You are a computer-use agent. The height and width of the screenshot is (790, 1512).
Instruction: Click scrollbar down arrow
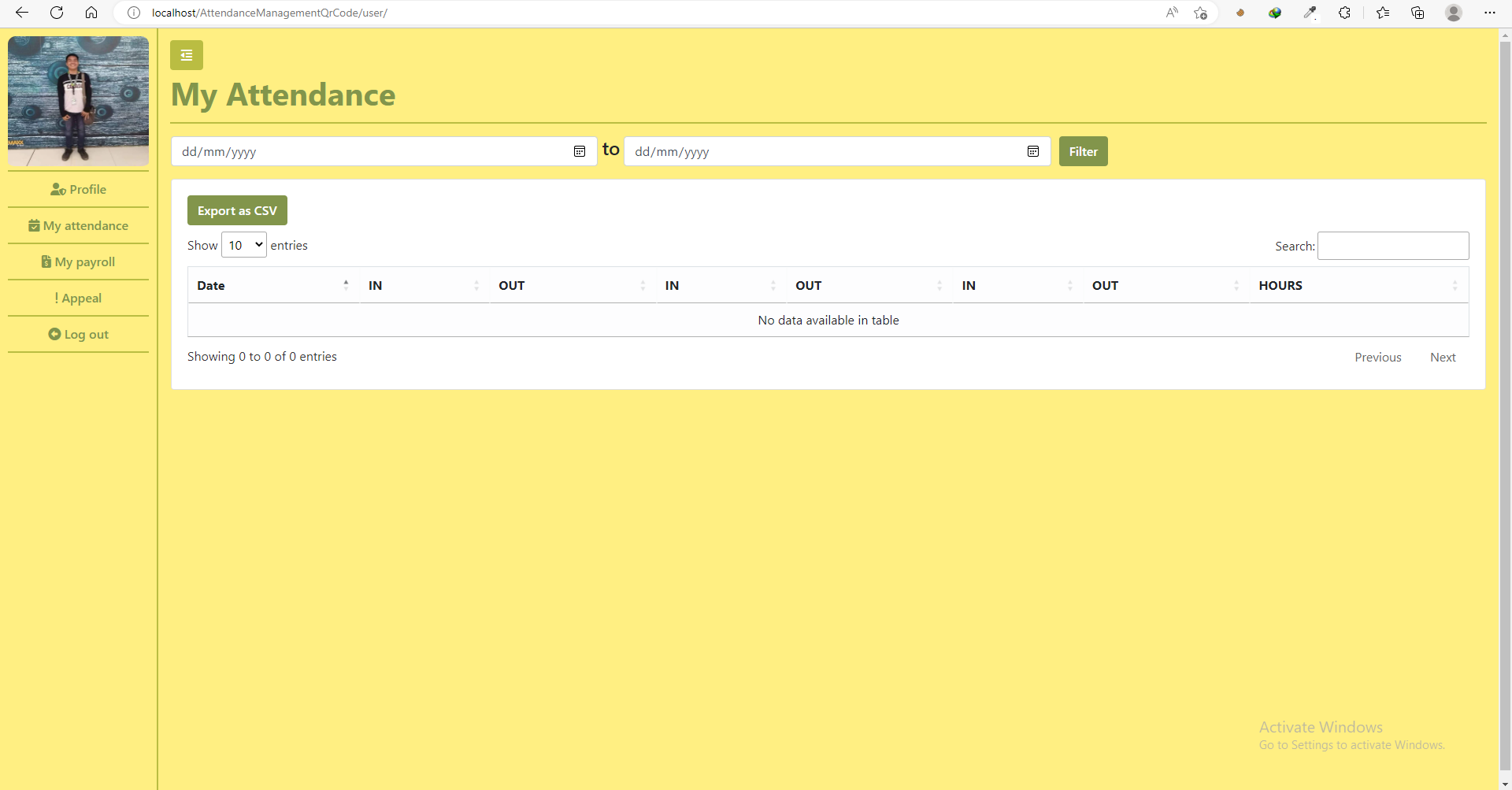(x=1505, y=784)
